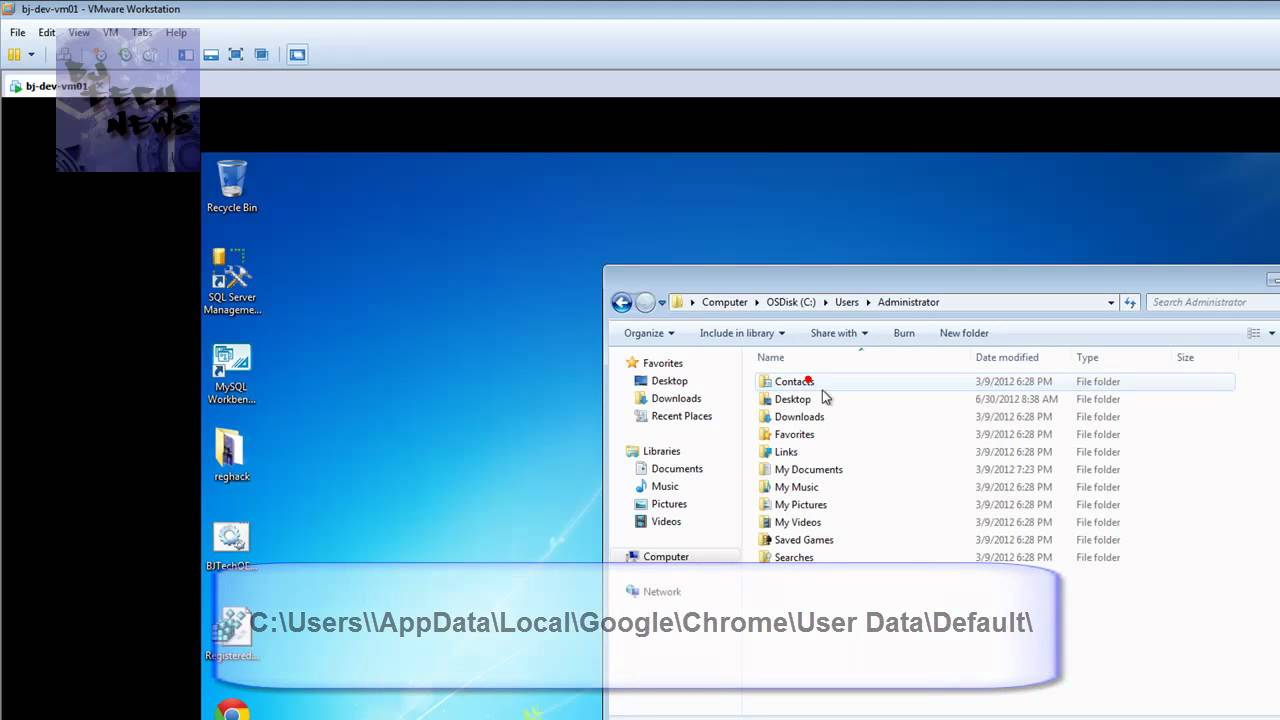
Task: Open the Share with dropdown
Action: (x=839, y=333)
